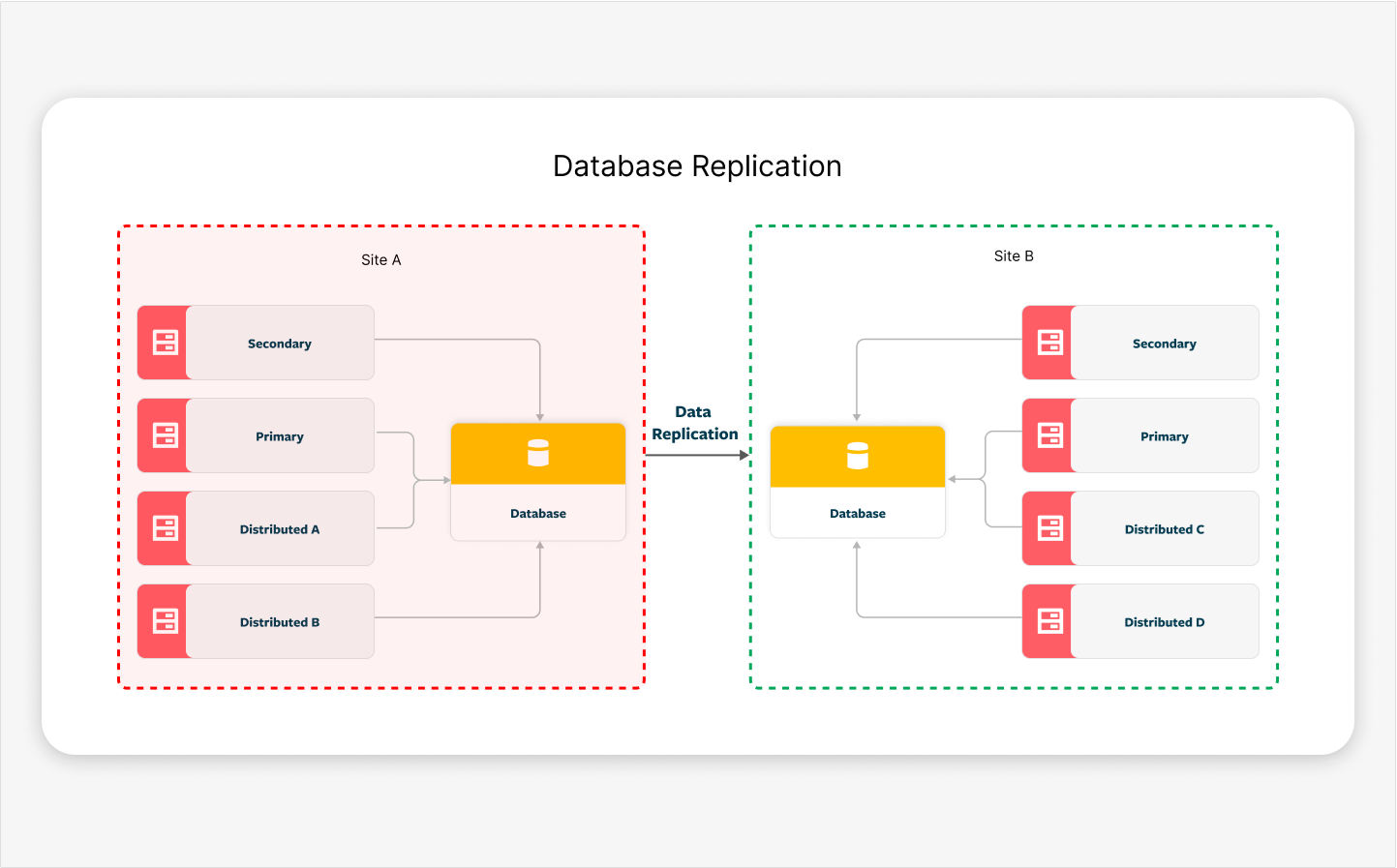Viewport: 1397px width, 868px height.
Task: Click the server icon beside Site B Secondary
Action: pos(1050,343)
